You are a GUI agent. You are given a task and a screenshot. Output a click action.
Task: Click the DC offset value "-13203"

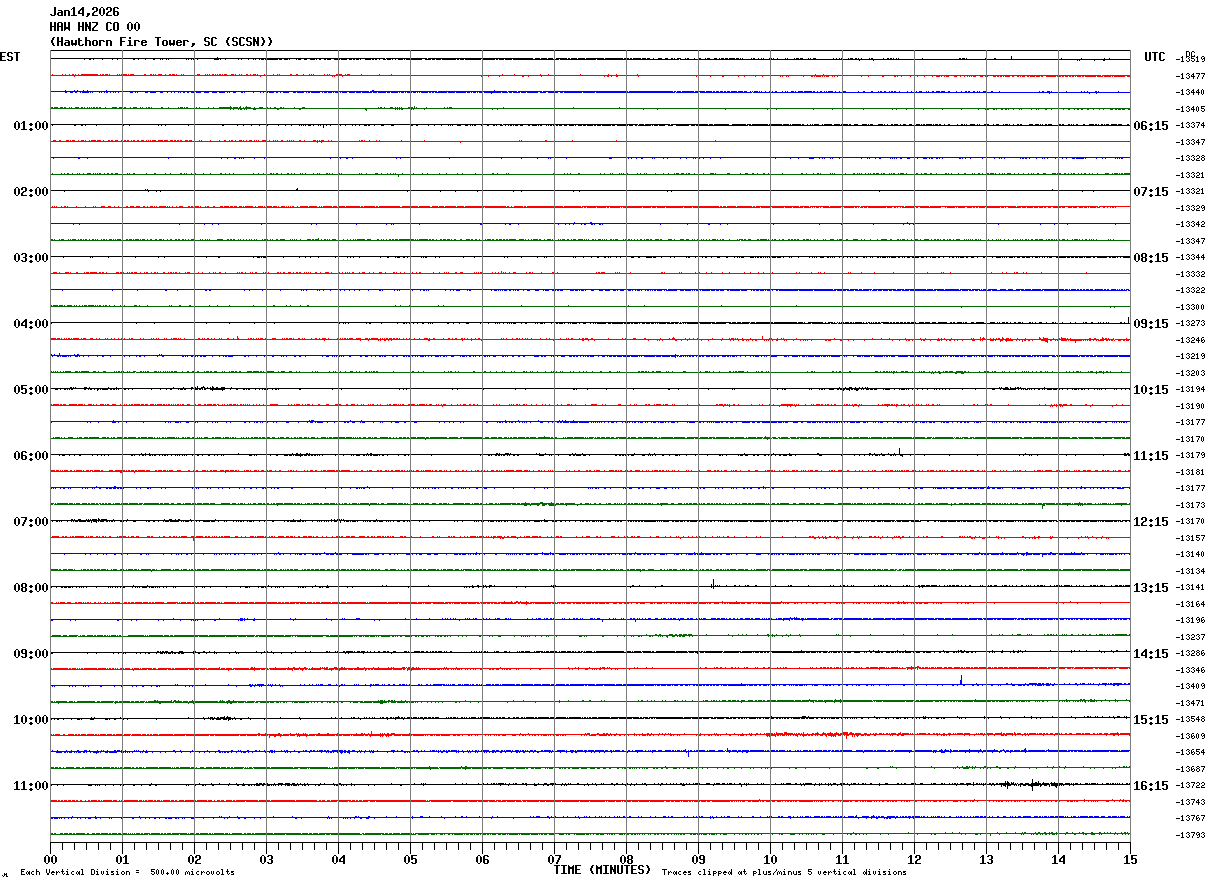[x=1191, y=373]
